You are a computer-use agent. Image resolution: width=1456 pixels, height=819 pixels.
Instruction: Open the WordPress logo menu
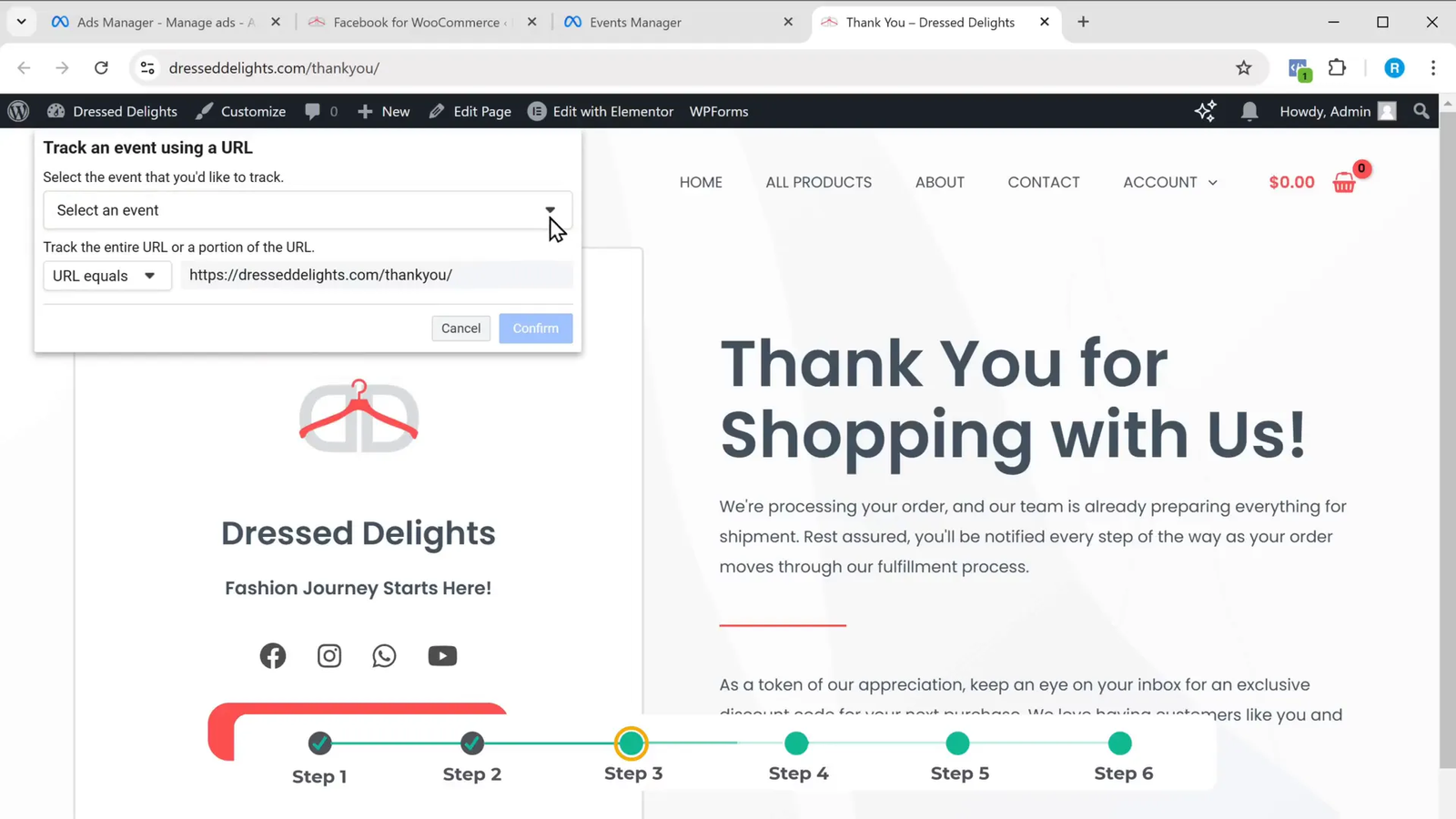[x=18, y=111]
